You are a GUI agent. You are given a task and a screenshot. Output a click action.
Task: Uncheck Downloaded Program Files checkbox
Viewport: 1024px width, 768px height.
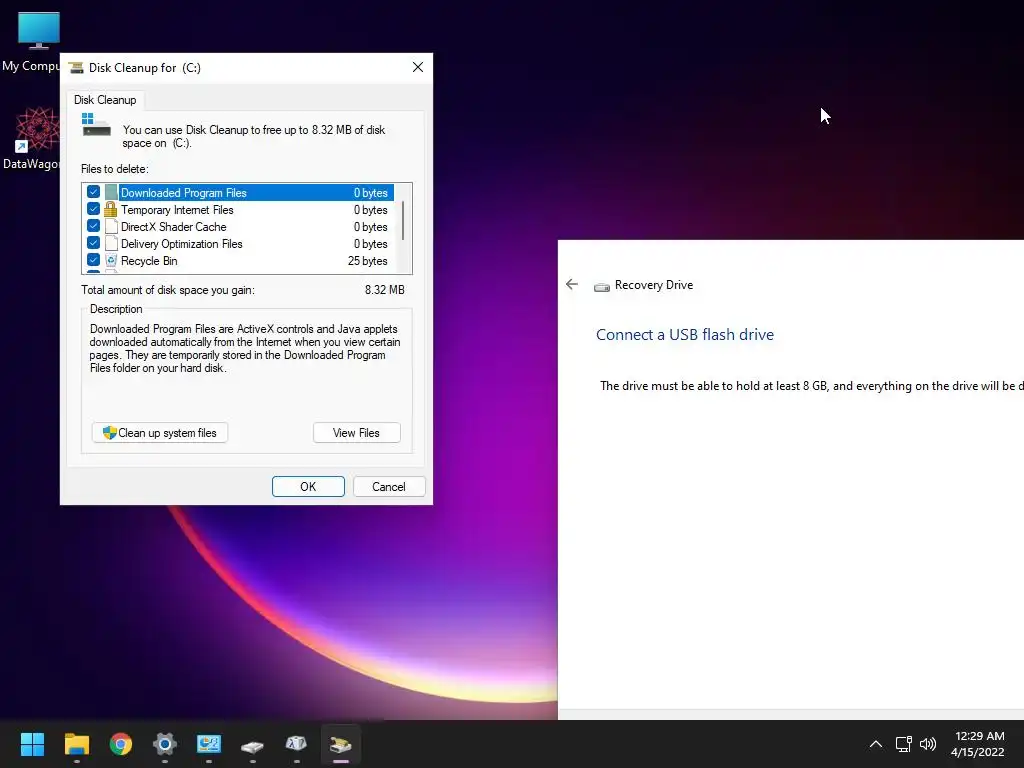coord(93,192)
